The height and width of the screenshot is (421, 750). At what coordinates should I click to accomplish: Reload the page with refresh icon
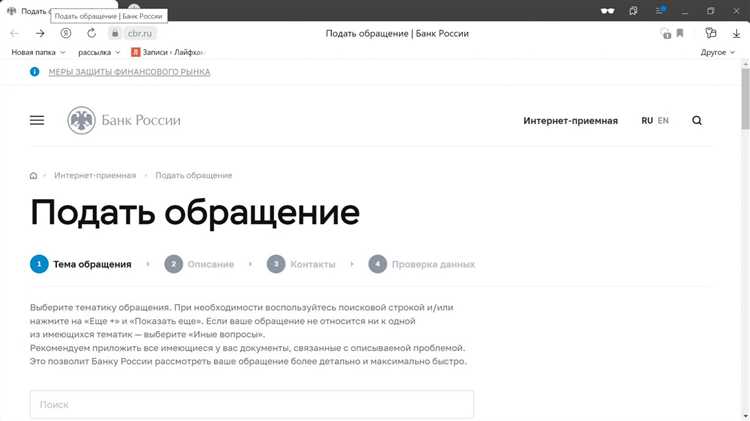(x=91, y=33)
